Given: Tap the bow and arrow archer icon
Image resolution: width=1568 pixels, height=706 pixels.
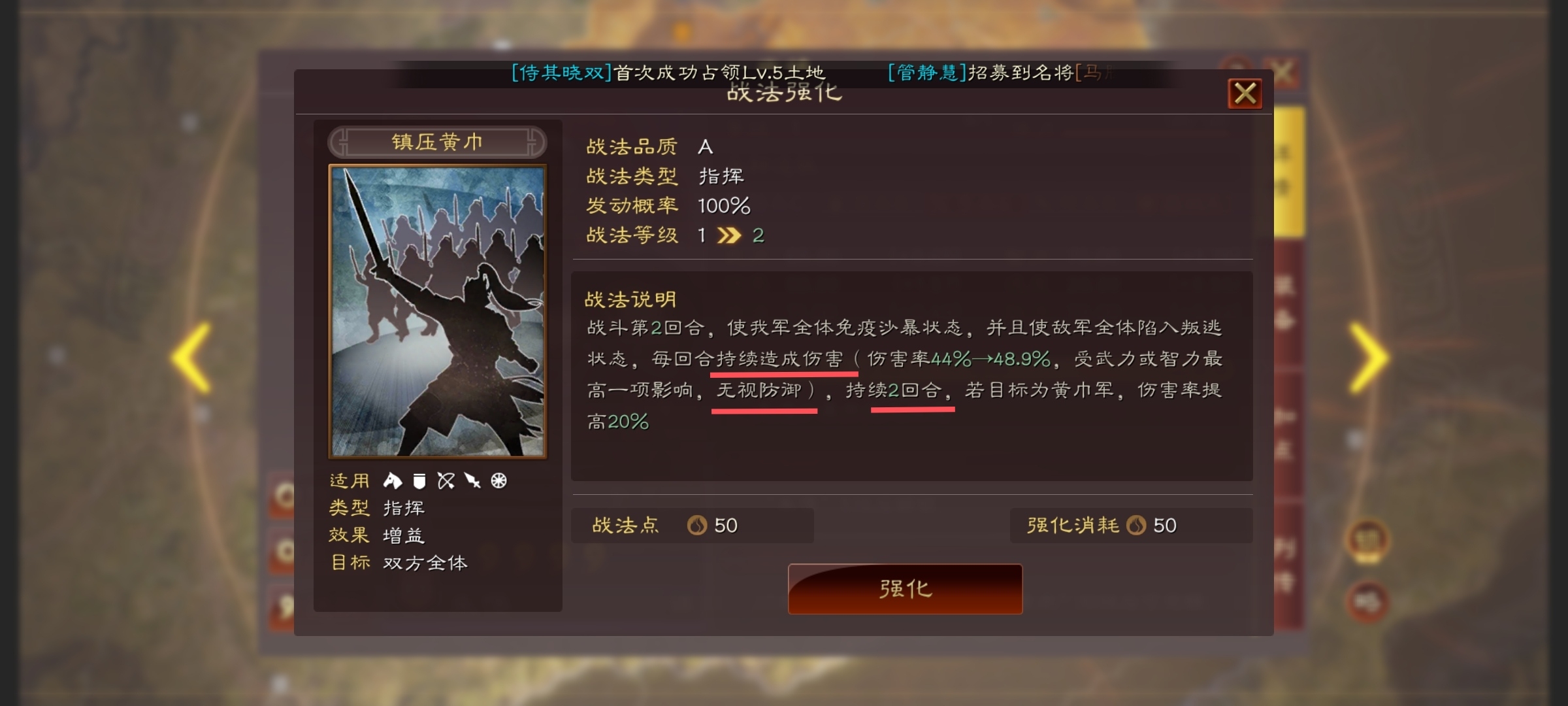Looking at the screenshot, I should coord(446,481).
